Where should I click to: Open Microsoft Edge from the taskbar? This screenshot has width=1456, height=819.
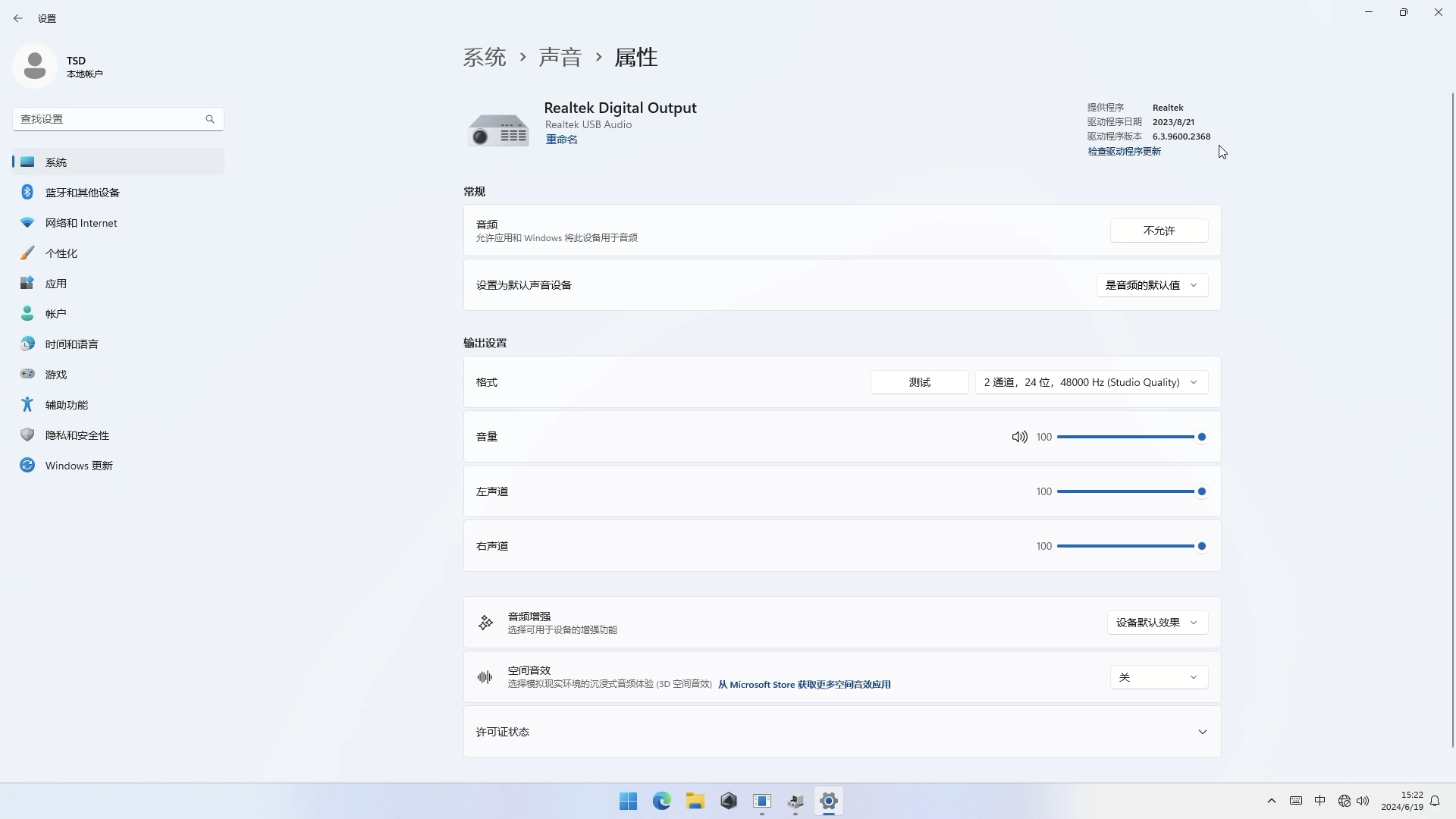pos(661,801)
